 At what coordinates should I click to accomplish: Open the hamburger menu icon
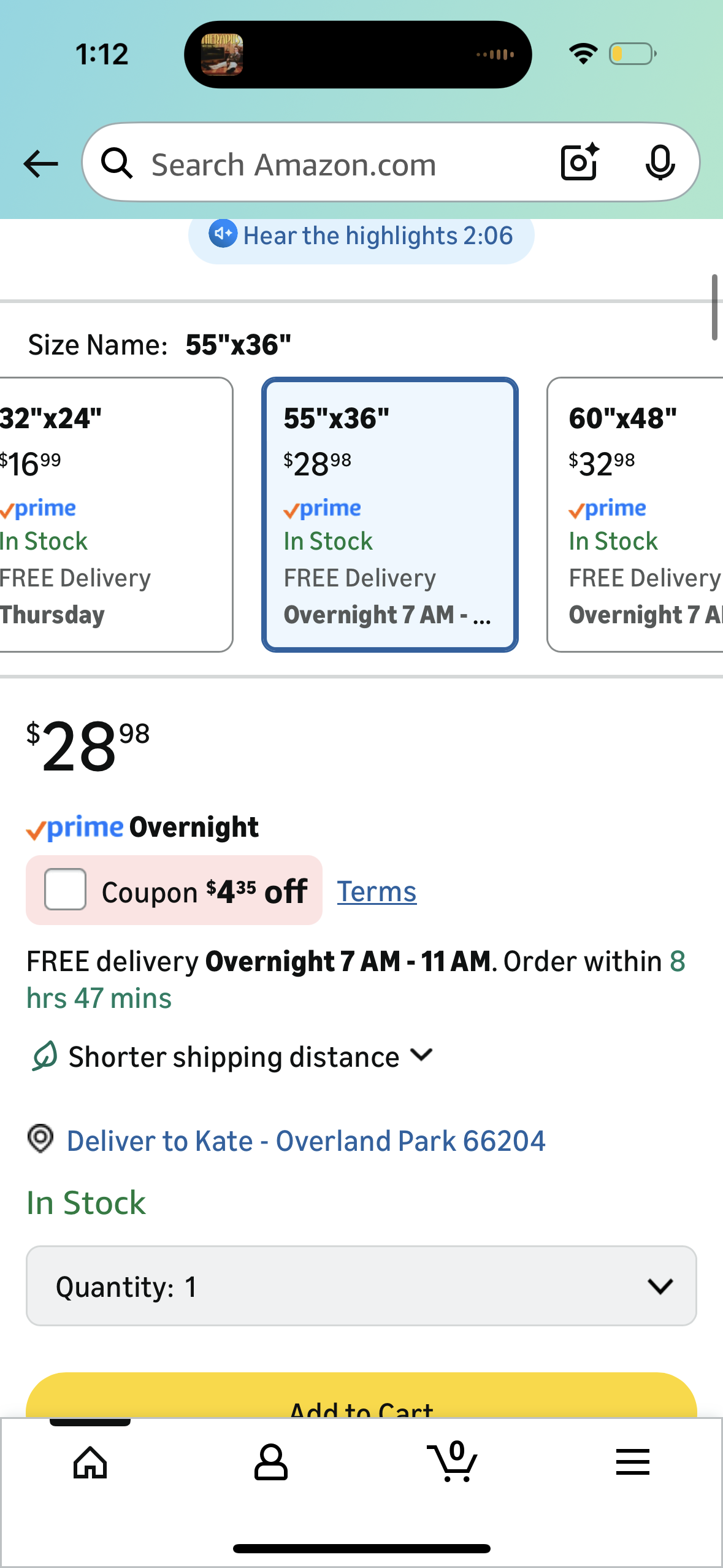coord(632,1462)
